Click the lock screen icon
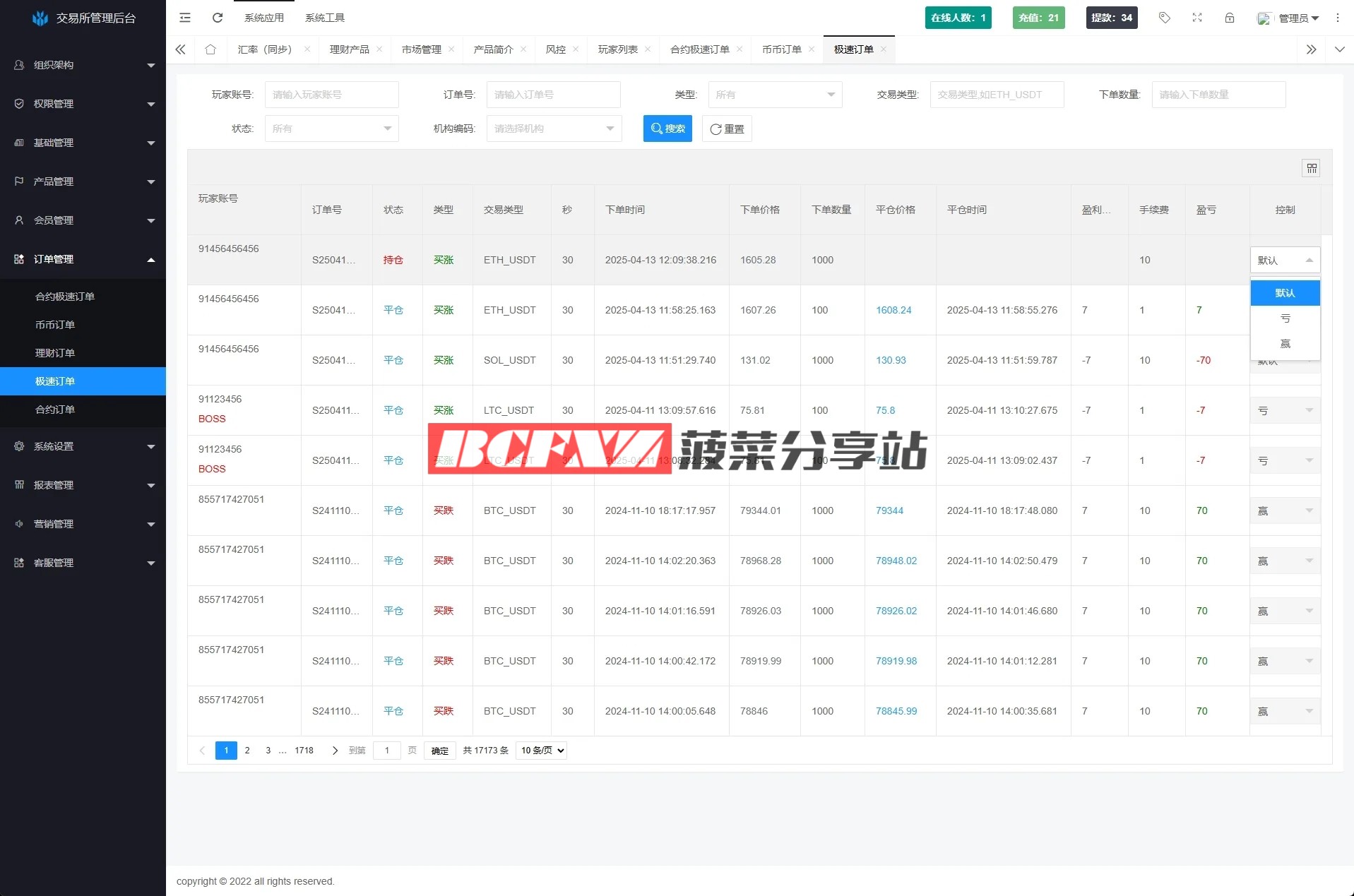This screenshot has height=896, width=1354. tap(1230, 18)
